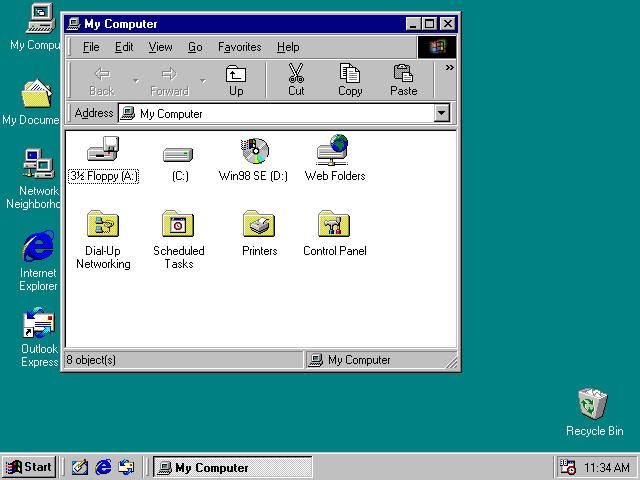Open the Favorites menu
Image resolution: width=640 pixels, height=480 pixels.
[x=240, y=47]
